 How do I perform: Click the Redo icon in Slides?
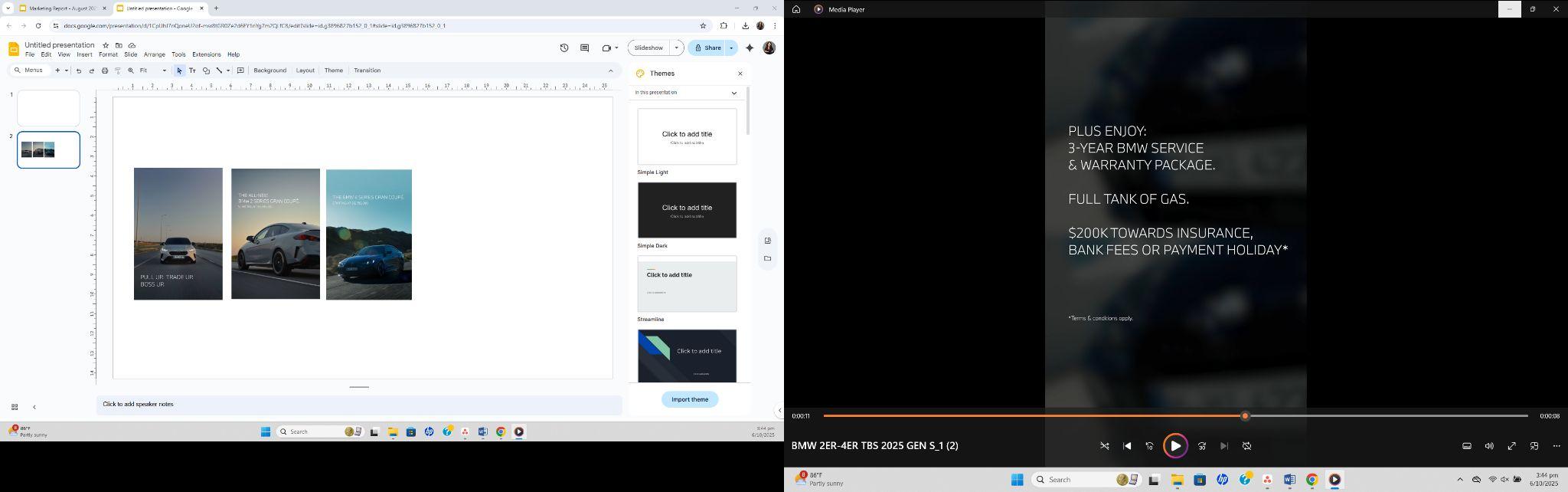tap(92, 71)
